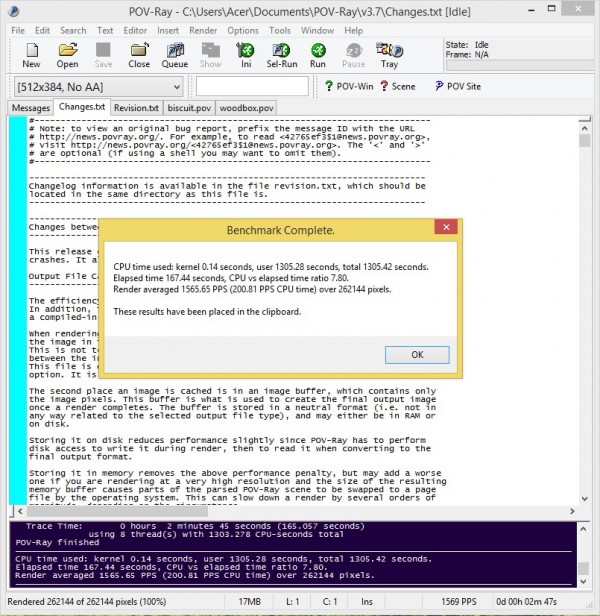Close the Benchmark Complete dialog
Viewport: 600px width, 616px height.
coord(446,227)
